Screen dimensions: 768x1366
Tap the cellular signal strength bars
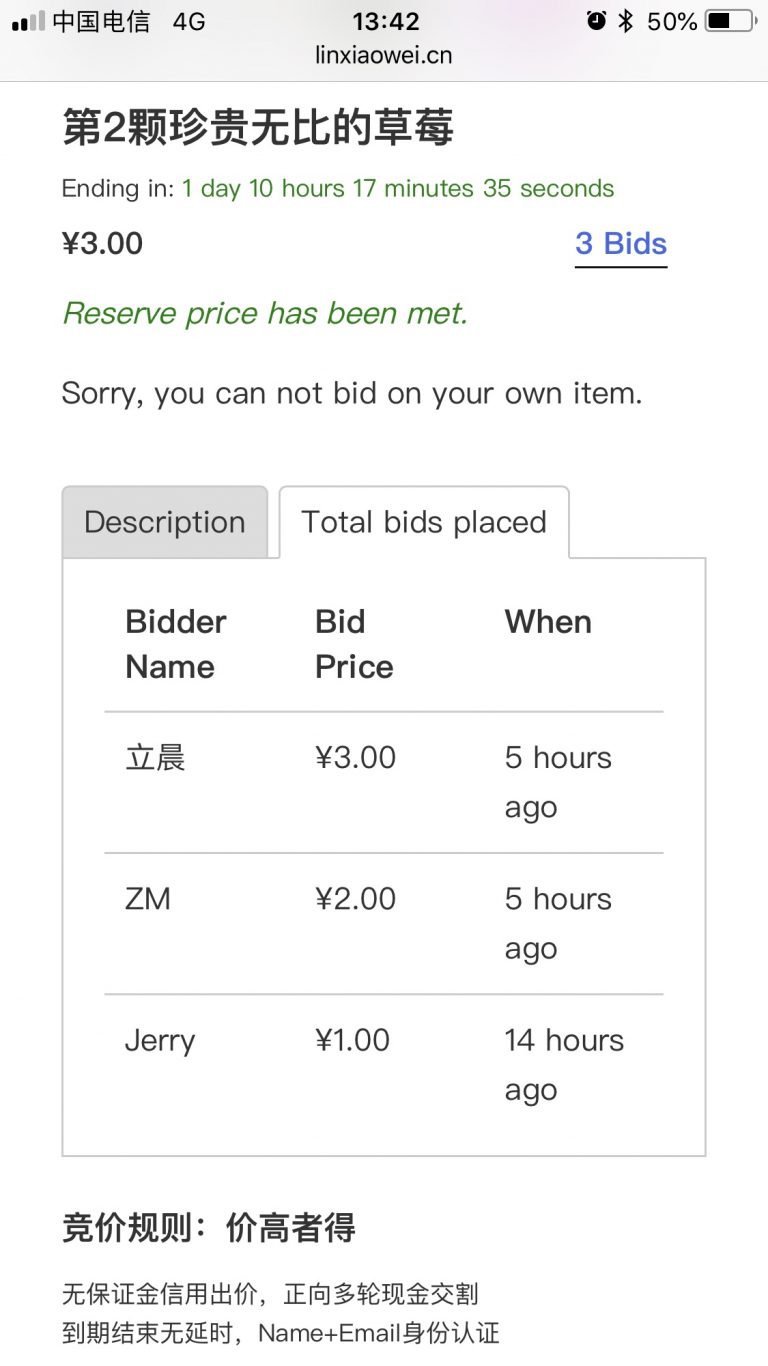click(29, 21)
